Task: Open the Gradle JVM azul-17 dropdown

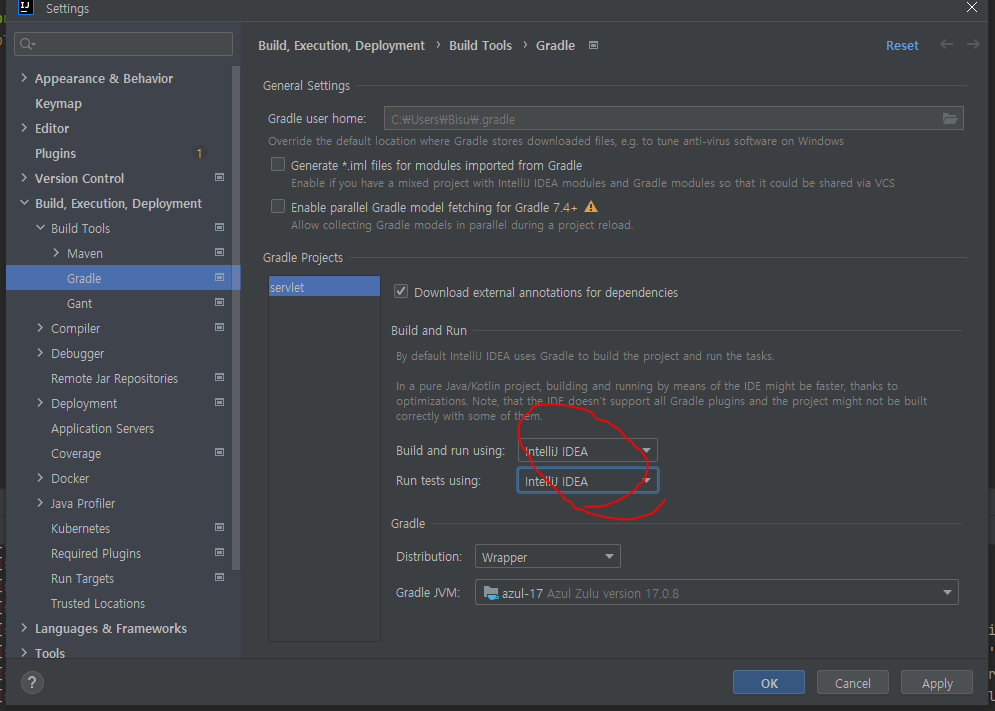Action: pyautogui.click(x=716, y=593)
